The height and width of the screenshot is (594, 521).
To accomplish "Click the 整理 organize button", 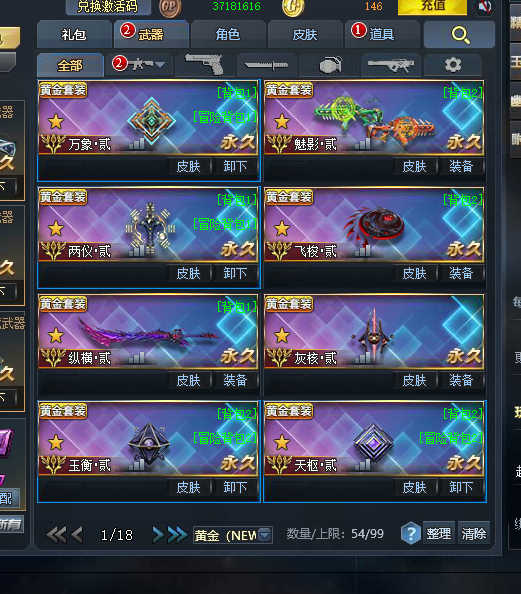I will click(x=438, y=533).
